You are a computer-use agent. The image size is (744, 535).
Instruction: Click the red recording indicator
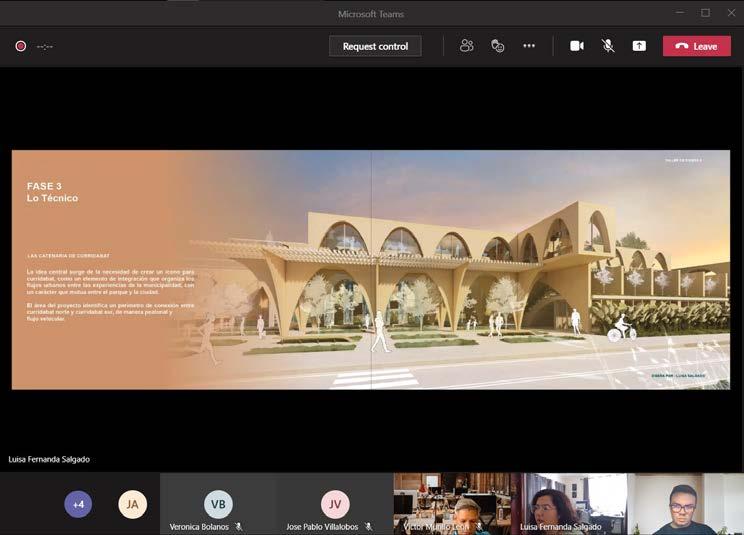click(20, 46)
